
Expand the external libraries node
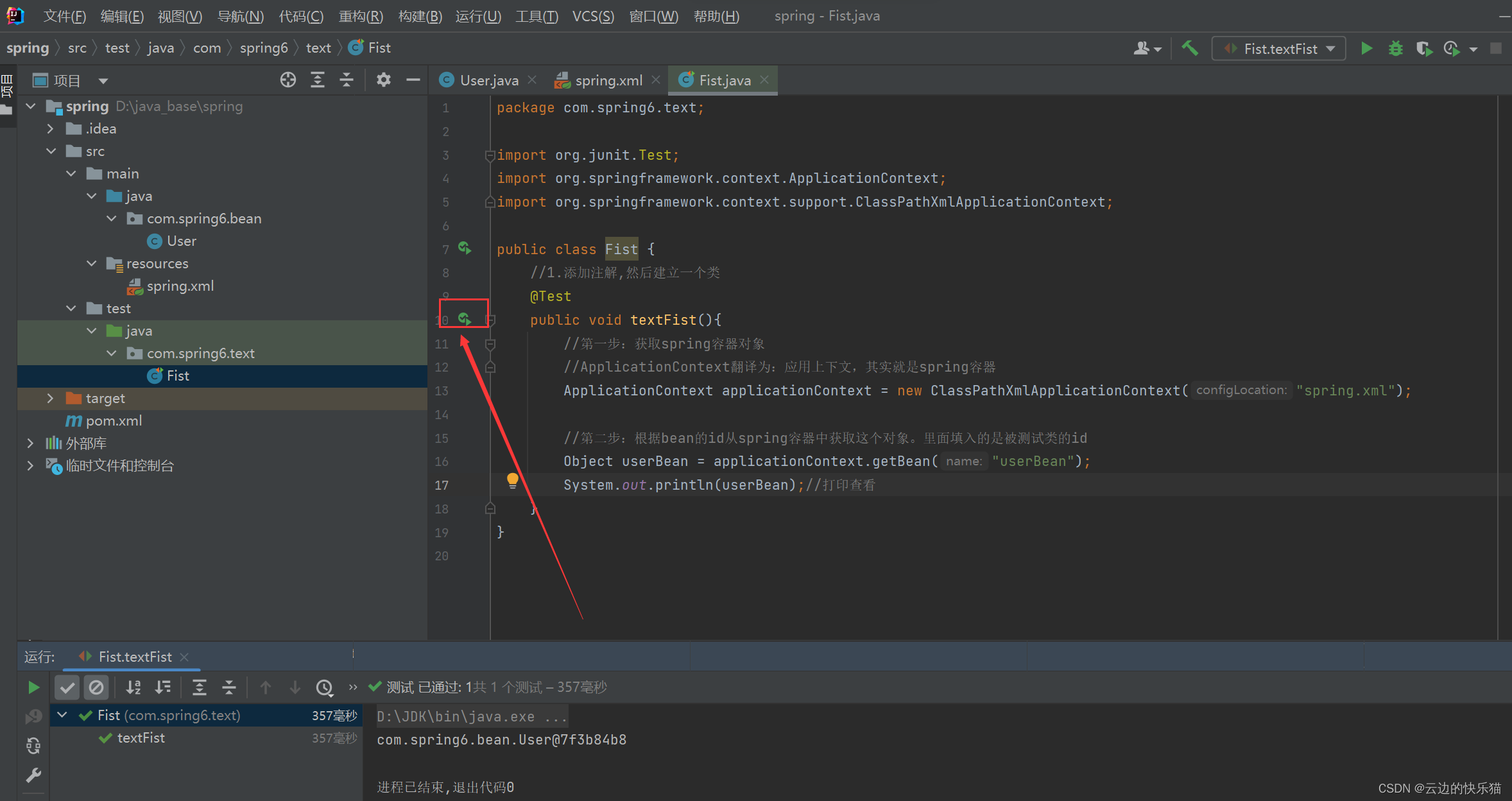coord(31,444)
